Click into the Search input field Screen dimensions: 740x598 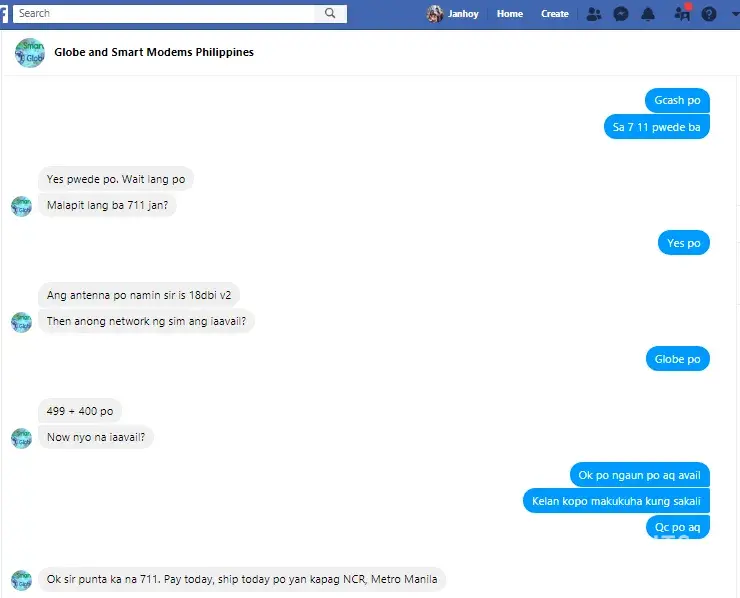click(x=165, y=14)
